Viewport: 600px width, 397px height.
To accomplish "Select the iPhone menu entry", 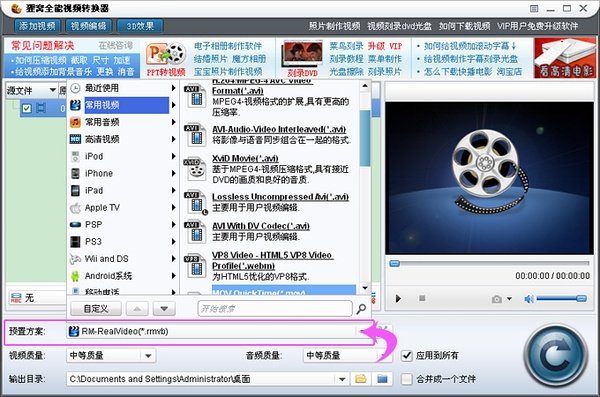I will coord(122,173).
